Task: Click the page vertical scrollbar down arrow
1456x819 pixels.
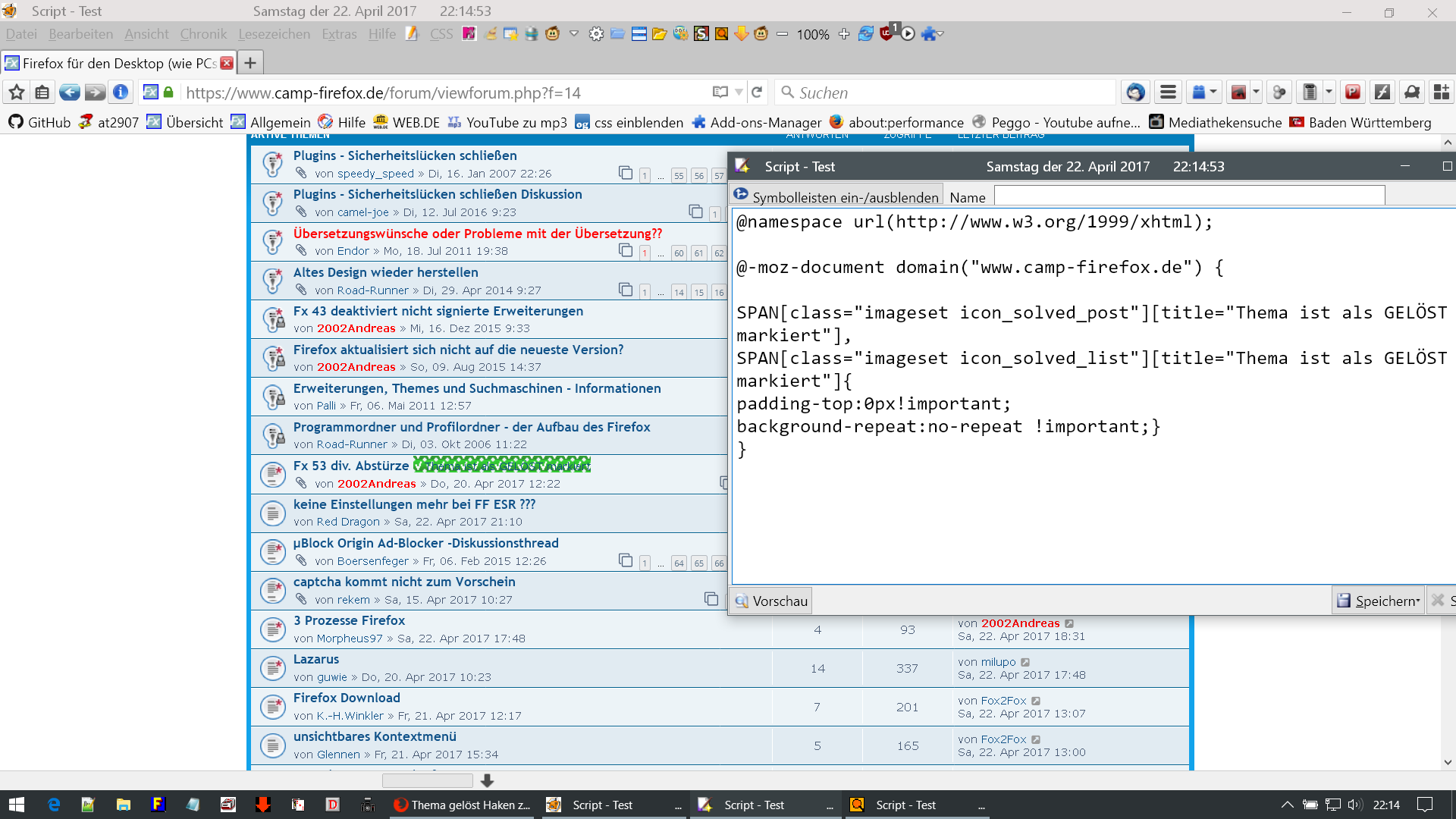Action: pos(1448,762)
